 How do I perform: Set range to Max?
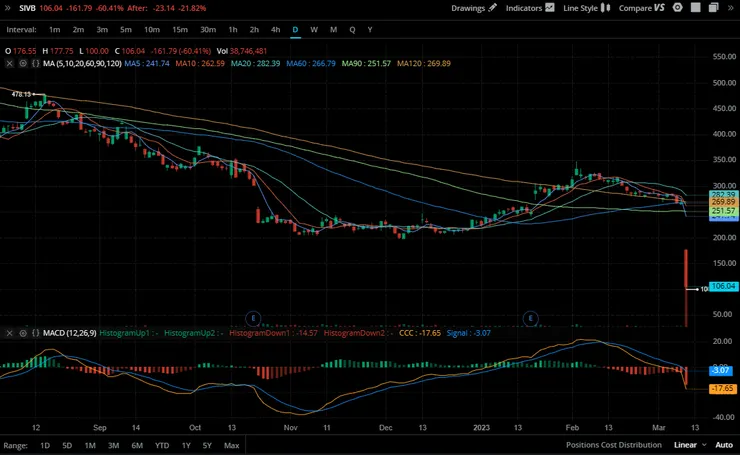pos(231,445)
